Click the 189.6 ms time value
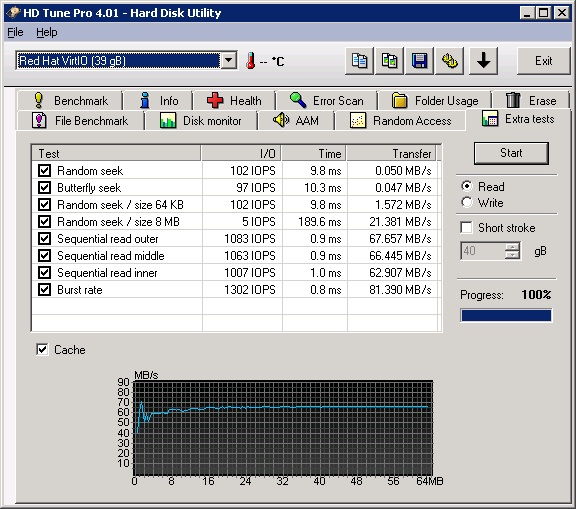576x509 pixels. pos(320,221)
